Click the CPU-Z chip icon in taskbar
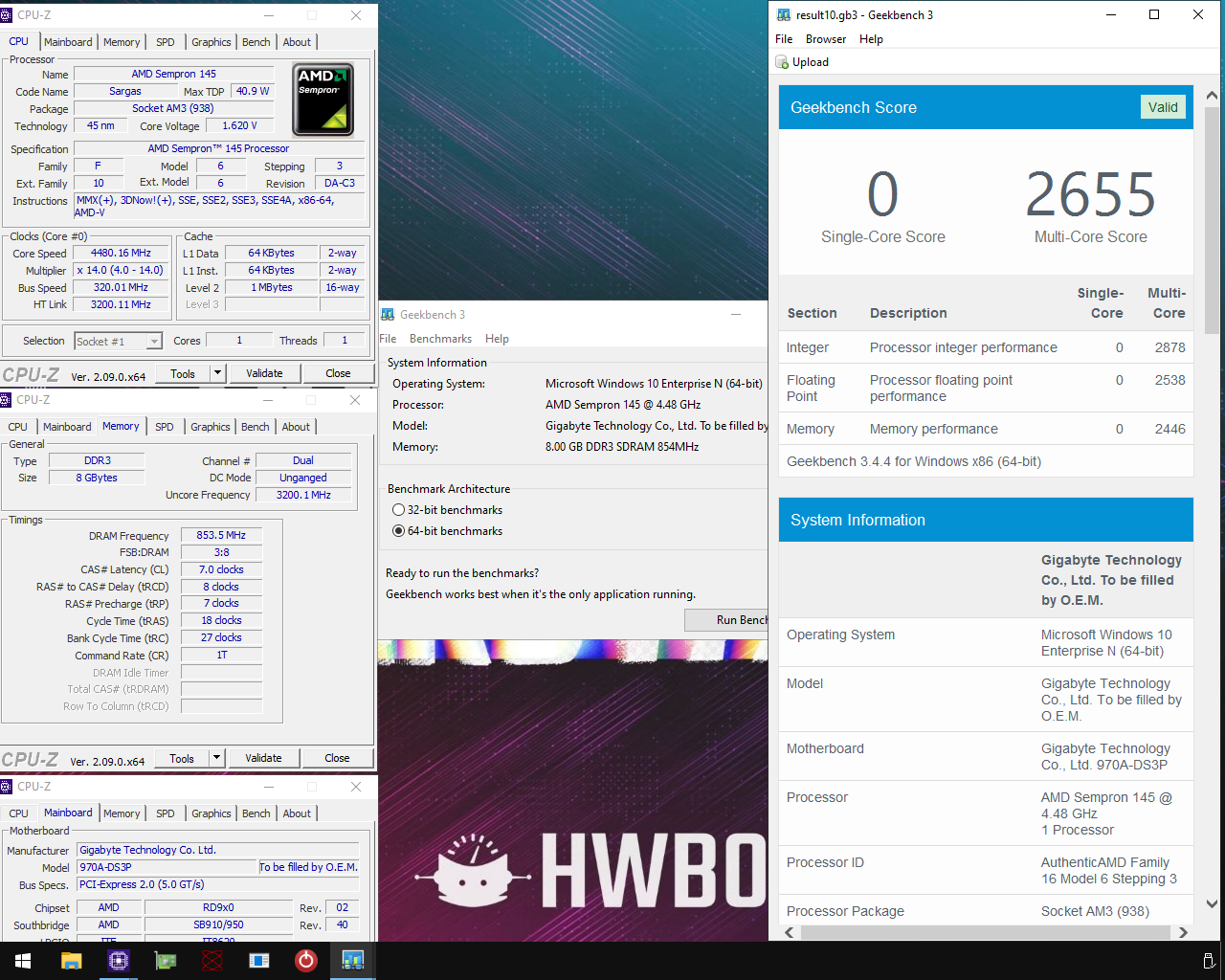Viewport: 1225px width, 980px height. point(118,961)
